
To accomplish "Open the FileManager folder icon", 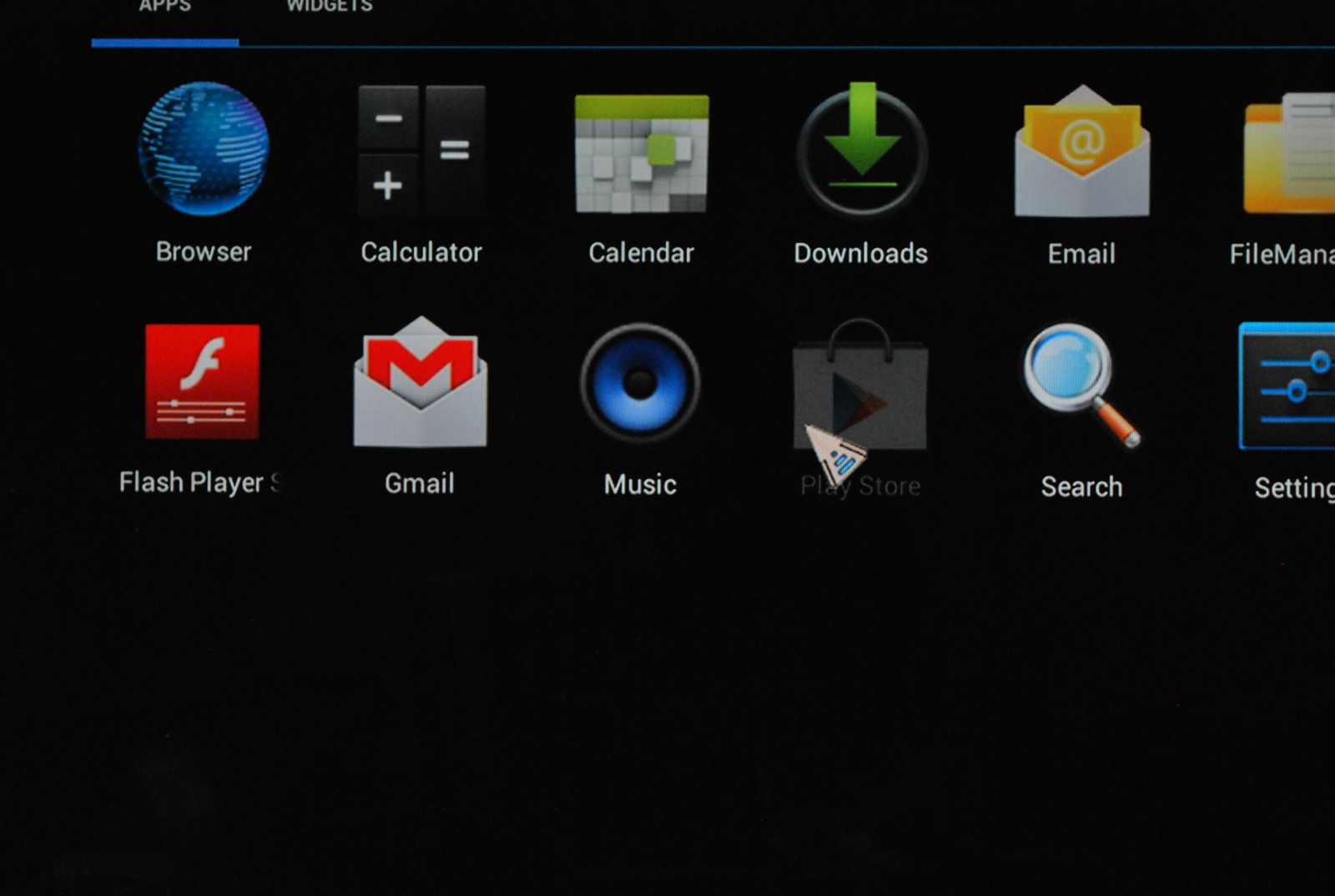I will 1289,154.
